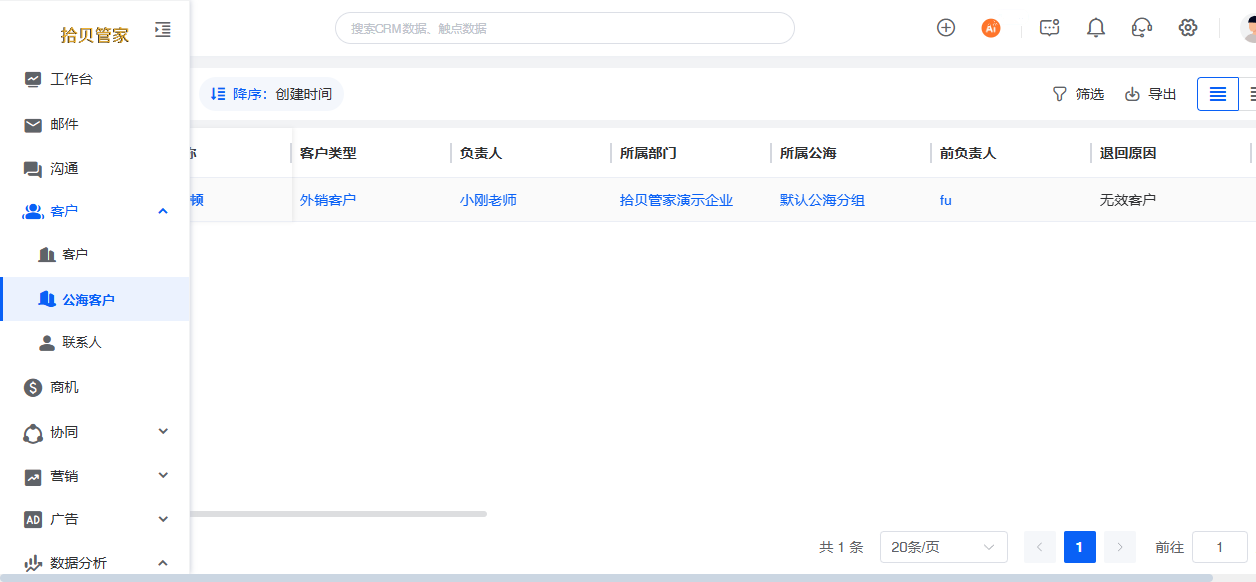
Task: Click the 所属公海 column header
Action: [808, 153]
